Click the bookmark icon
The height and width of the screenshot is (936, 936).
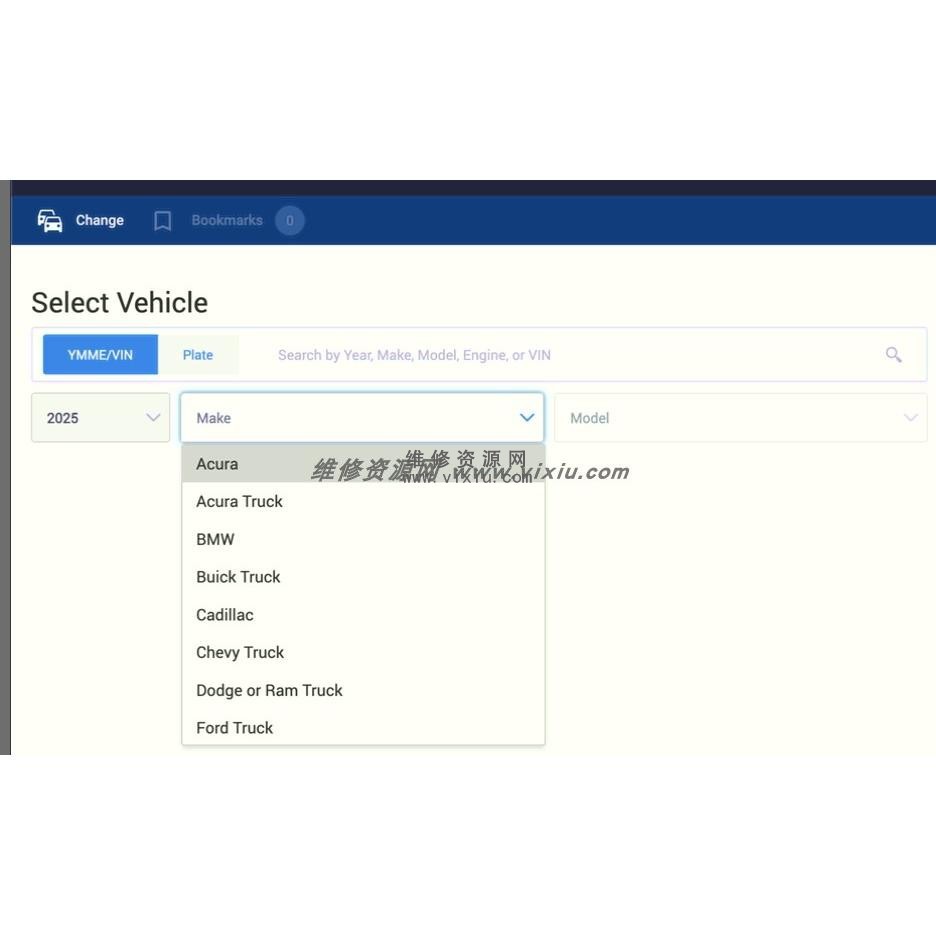coord(162,221)
